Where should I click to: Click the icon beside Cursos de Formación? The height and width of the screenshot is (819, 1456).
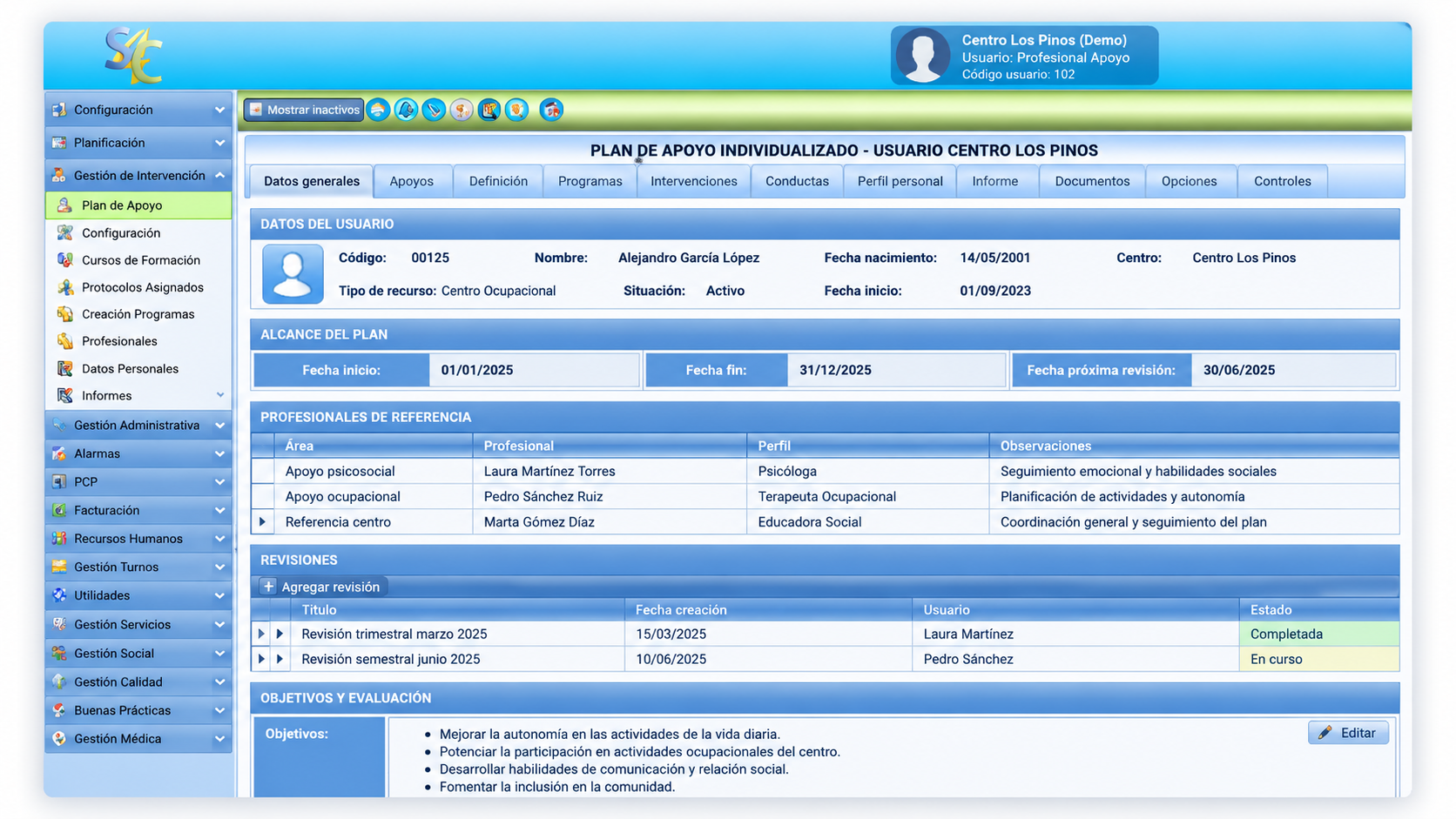(64, 259)
